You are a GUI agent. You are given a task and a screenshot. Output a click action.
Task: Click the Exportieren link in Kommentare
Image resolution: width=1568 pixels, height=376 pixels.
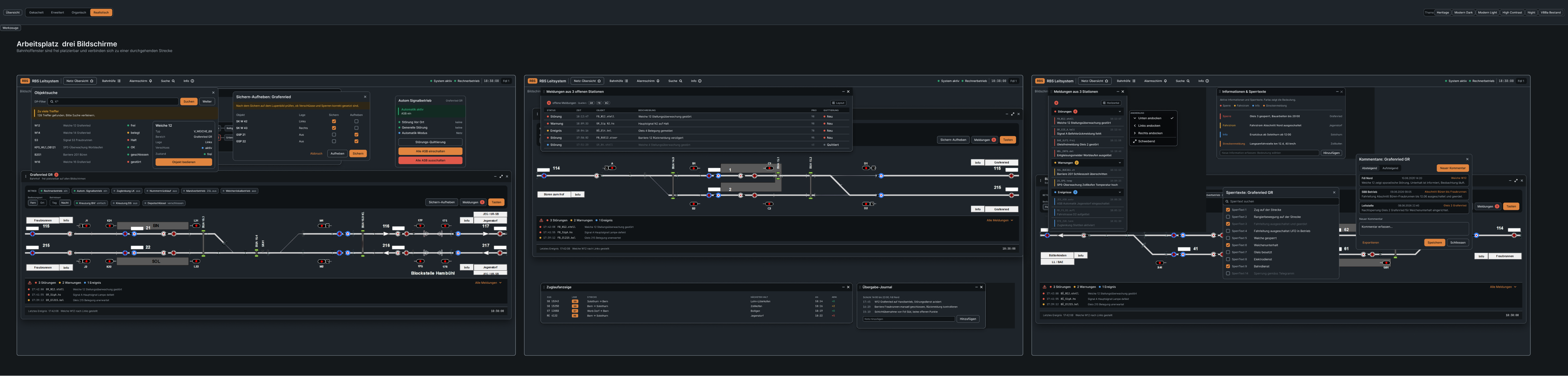tap(1371, 243)
